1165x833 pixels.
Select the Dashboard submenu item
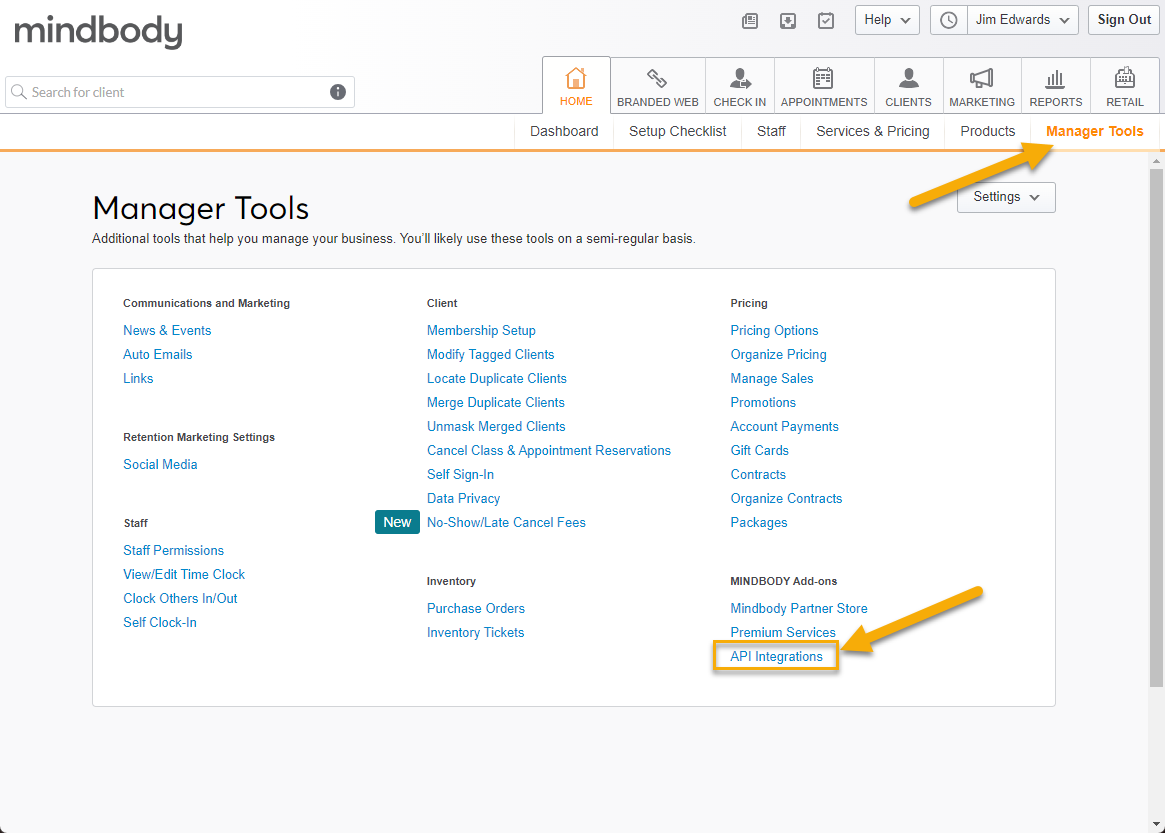564,132
